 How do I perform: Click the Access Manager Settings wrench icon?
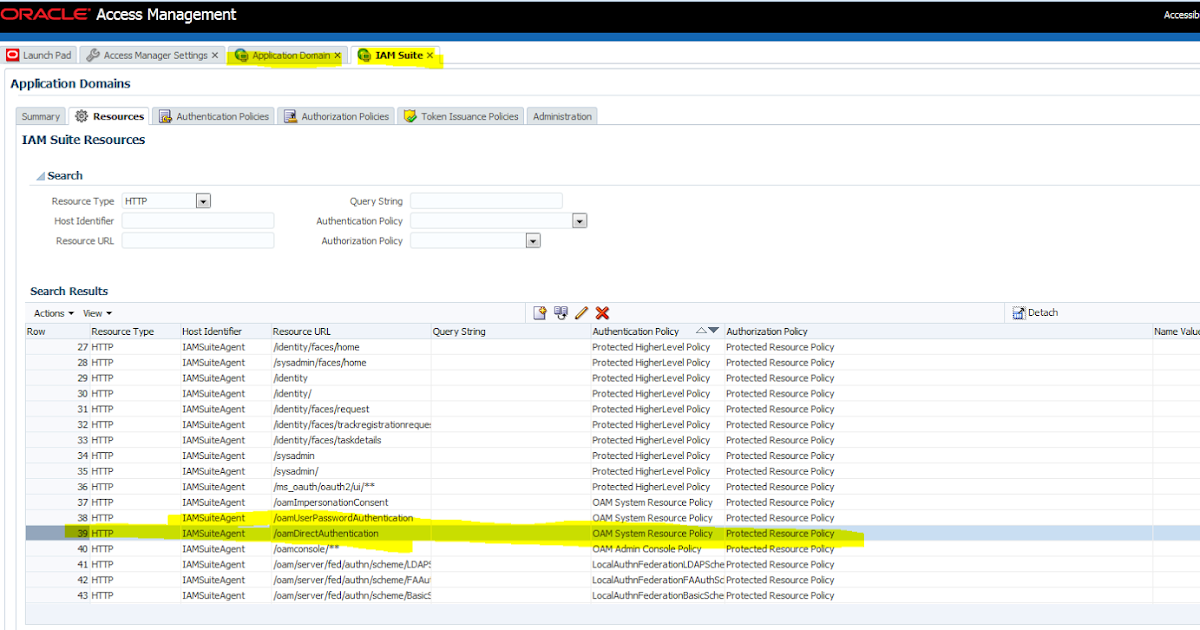pos(93,56)
